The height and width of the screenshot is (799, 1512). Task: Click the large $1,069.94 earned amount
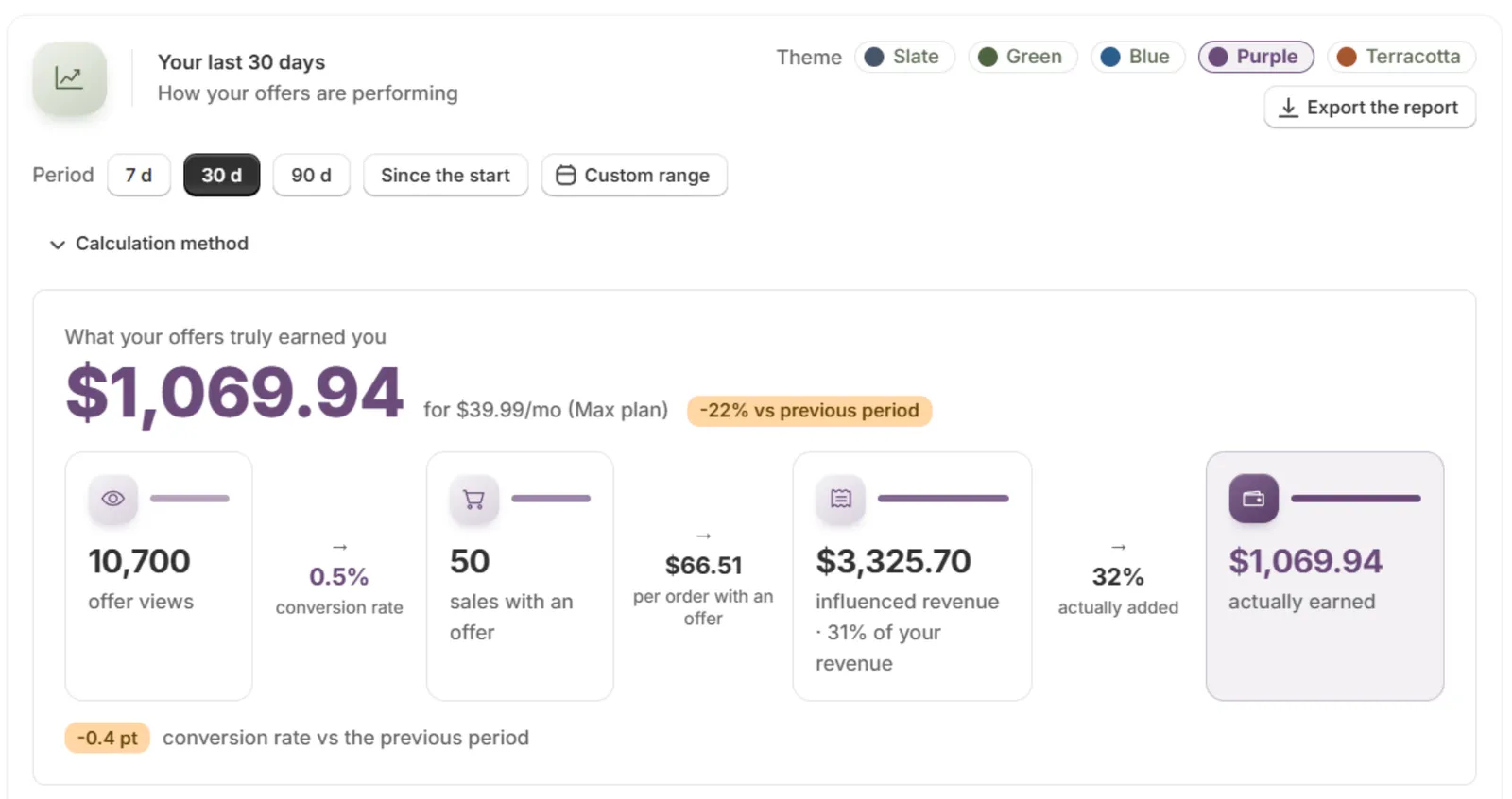[x=234, y=393]
